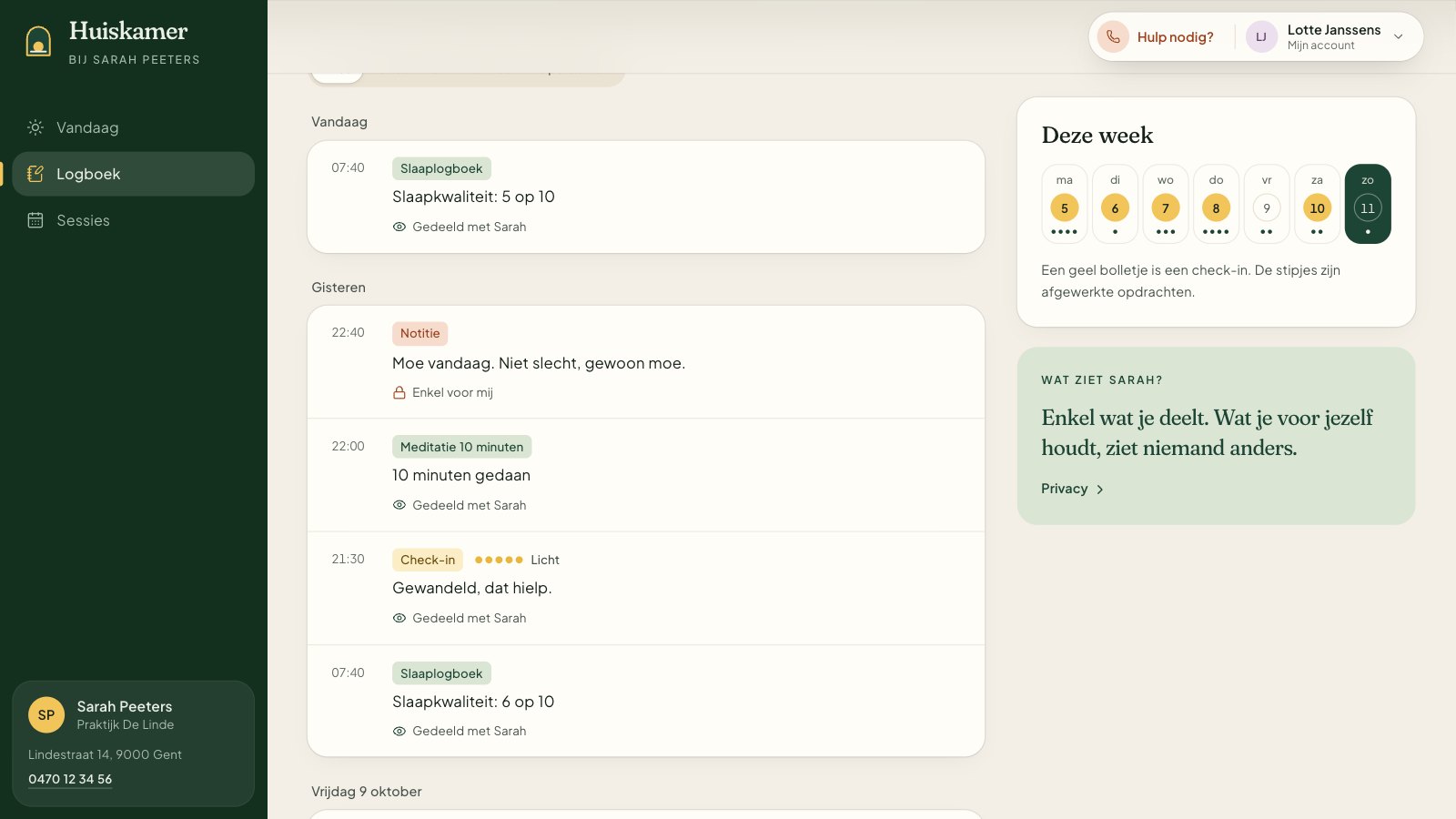Expand the Lotte Janssens account menu
1456x819 pixels.
(x=1399, y=36)
